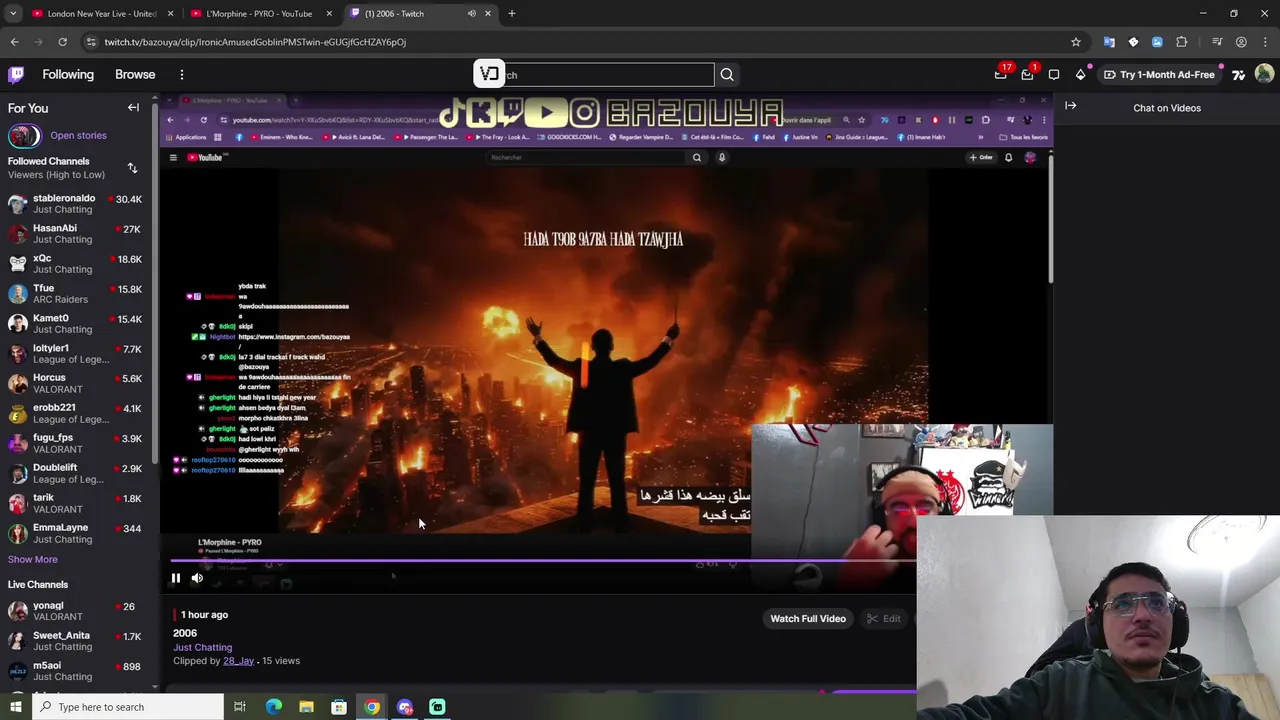Open Chrome profile icon
Viewport: 1280px width, 720px height.
1241,42
